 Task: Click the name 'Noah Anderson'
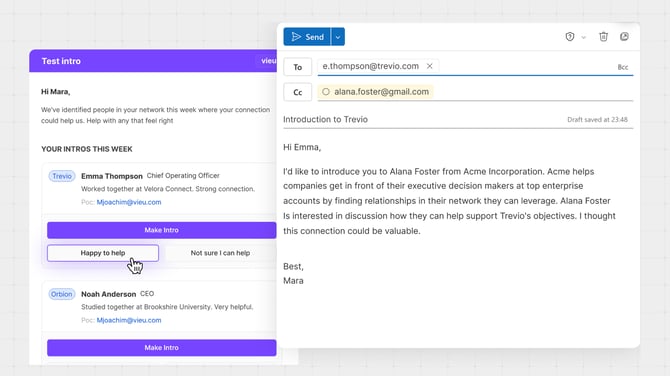[109, 294]
